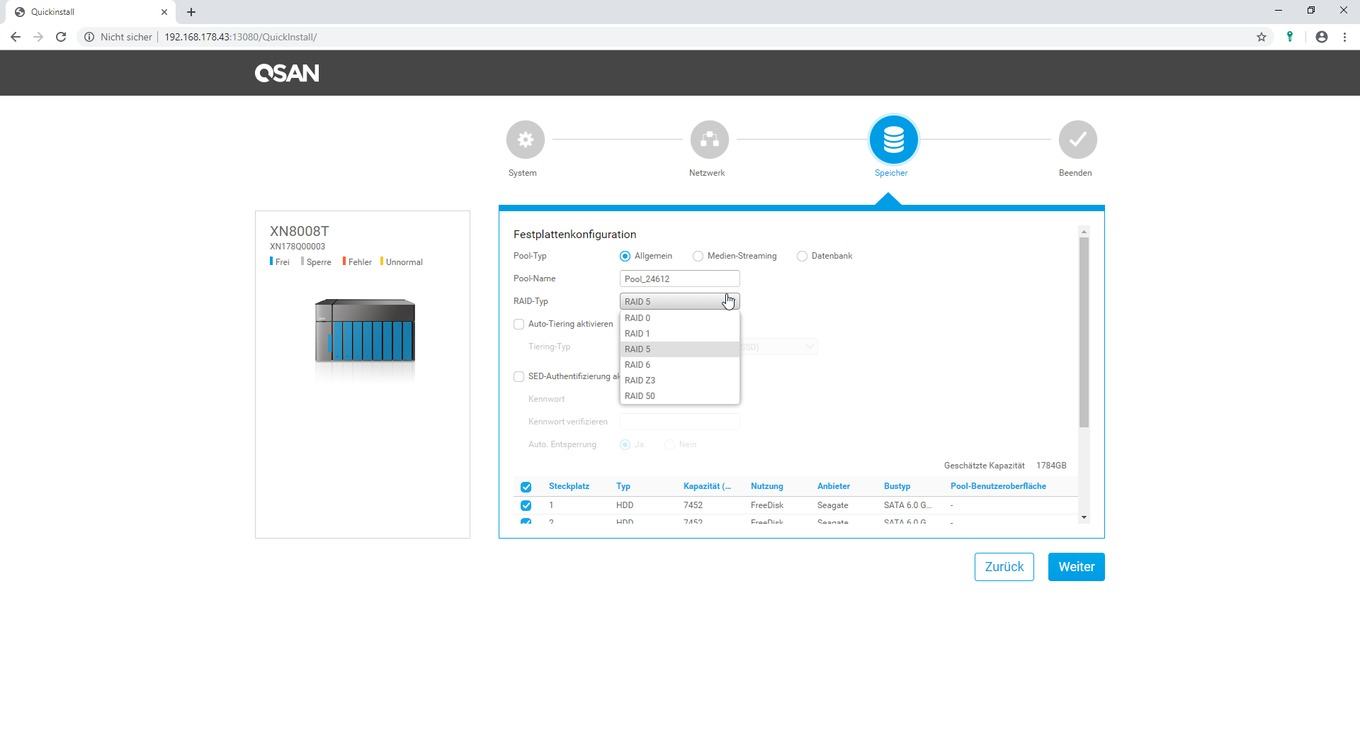Choose the Allgemein pool type

[625, 256]
